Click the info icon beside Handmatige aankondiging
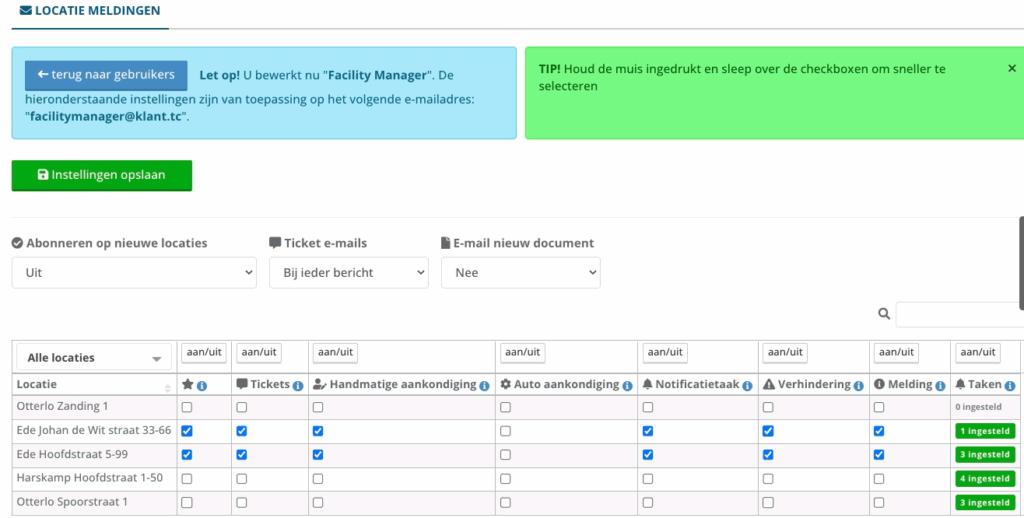The height and width of the screenshot is (518, 1024). click(x=485, y=385)
